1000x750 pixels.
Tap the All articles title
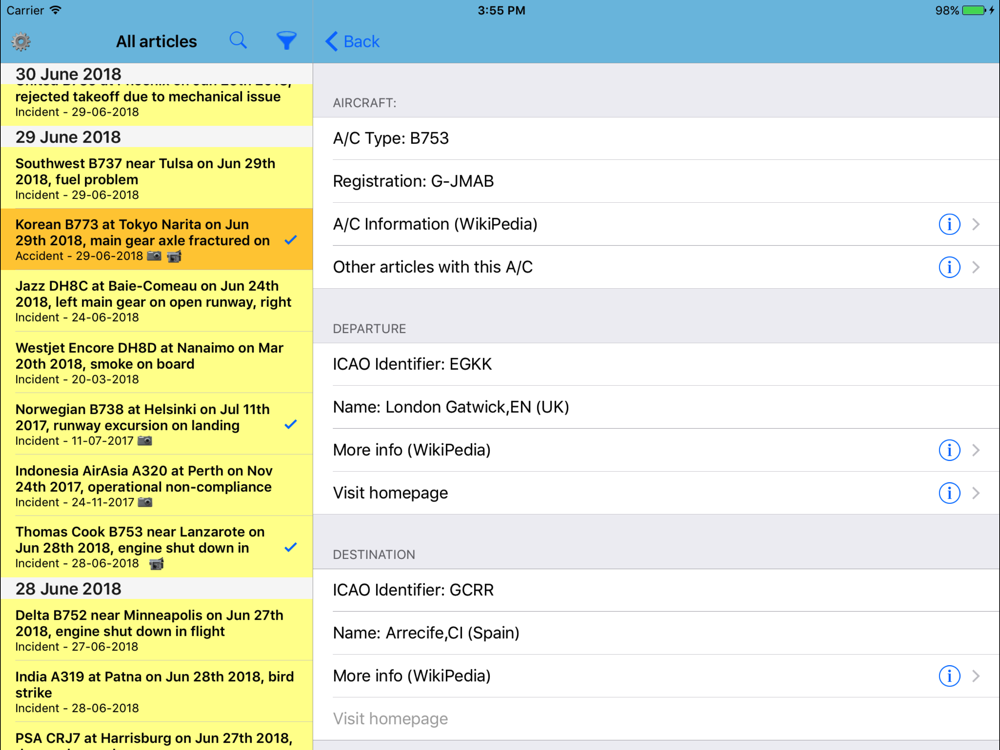156,41
